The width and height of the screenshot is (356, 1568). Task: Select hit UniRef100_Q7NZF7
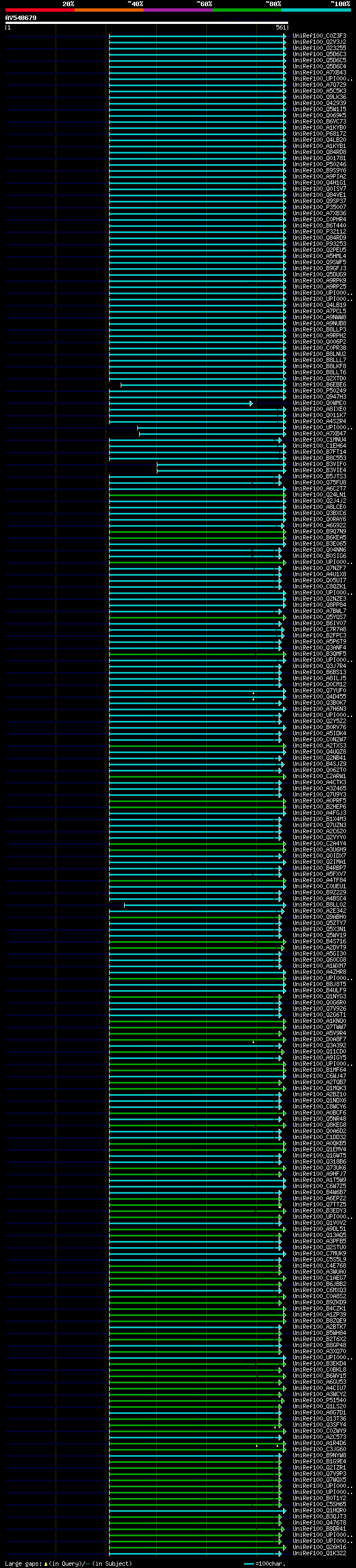tap(319, 568)
